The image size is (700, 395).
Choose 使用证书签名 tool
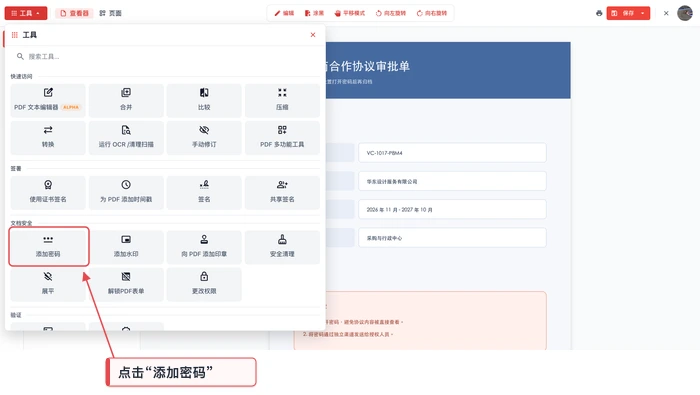48,192
